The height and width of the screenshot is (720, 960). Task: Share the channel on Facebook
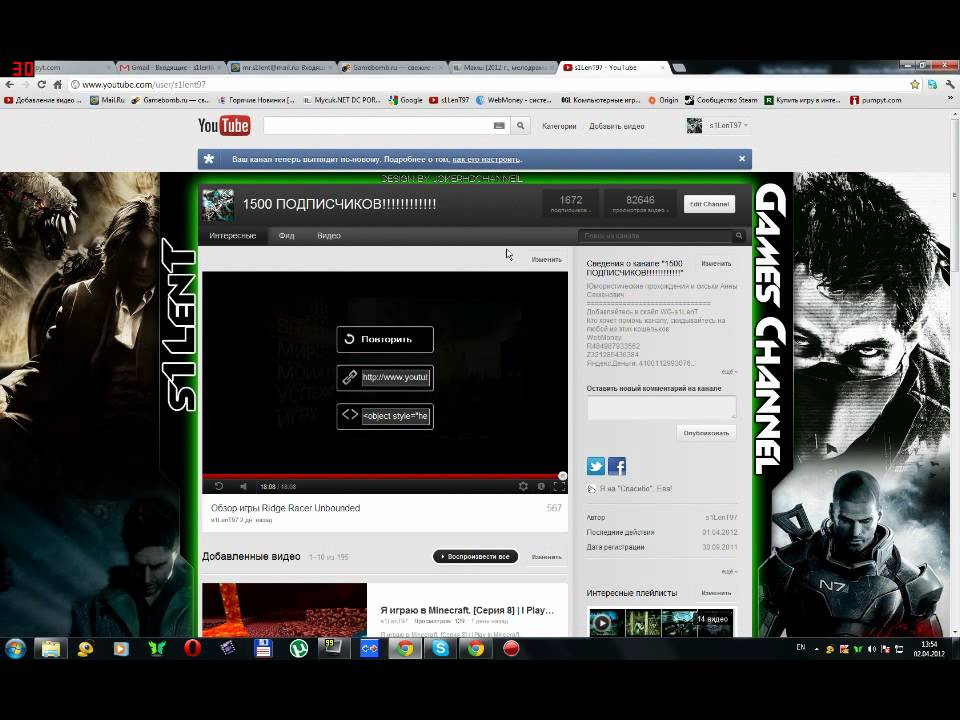[x=617, y=466]
